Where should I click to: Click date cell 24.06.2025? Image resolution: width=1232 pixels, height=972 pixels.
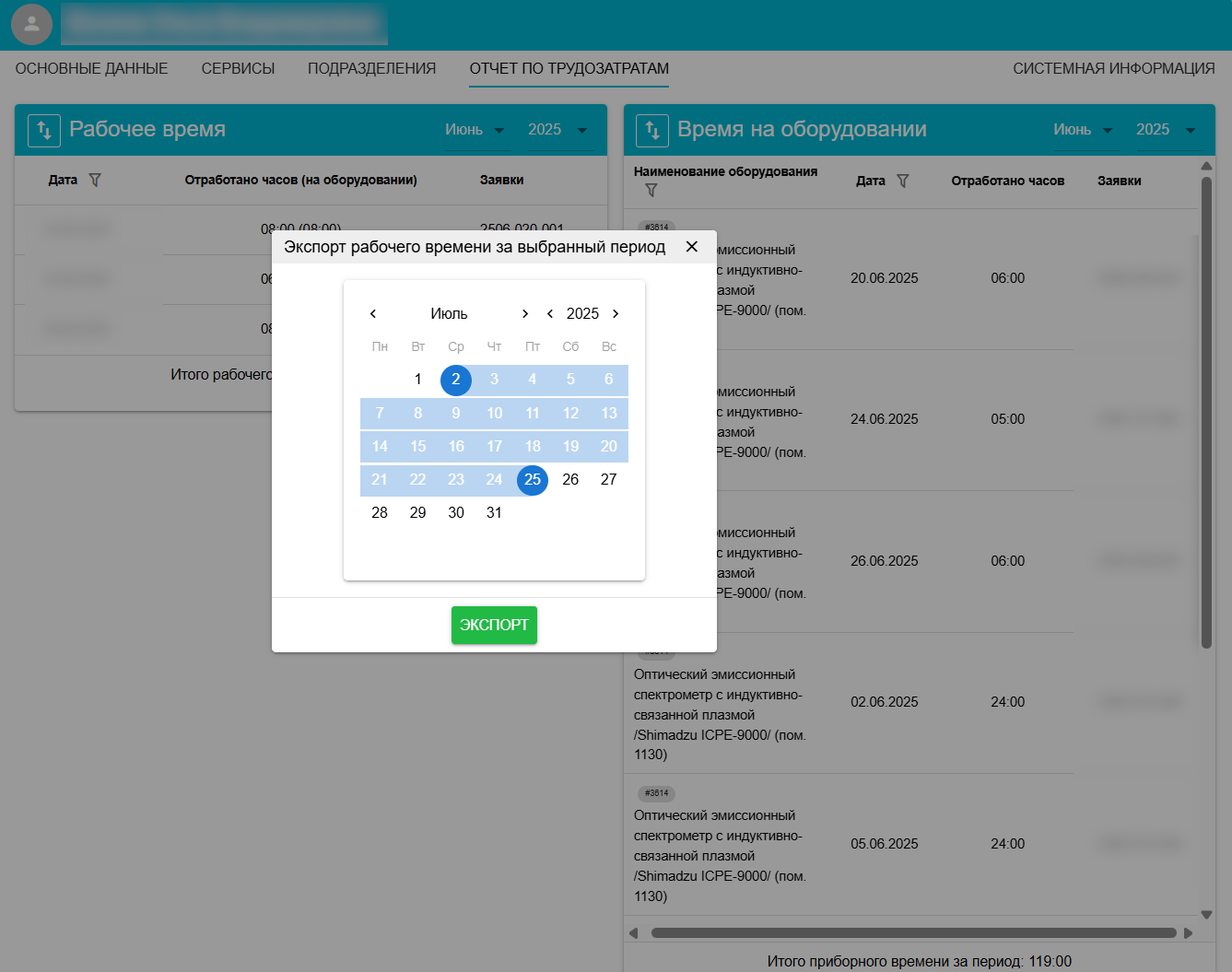click(x=885, y=419)
